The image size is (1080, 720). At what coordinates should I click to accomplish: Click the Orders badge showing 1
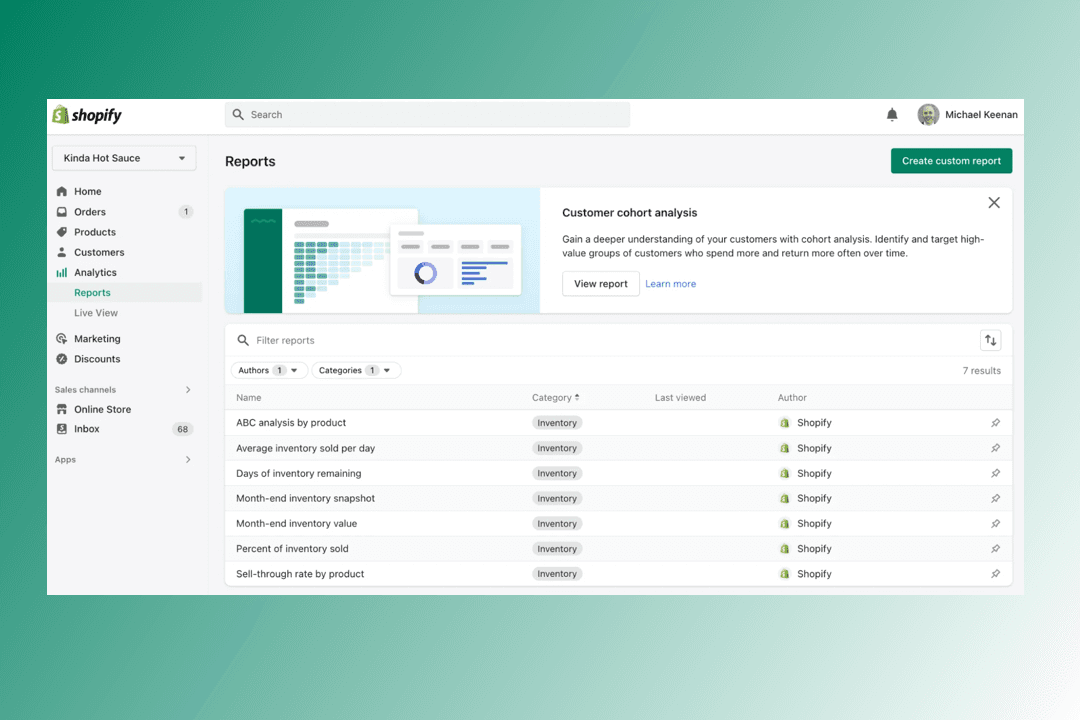[186, 212]
